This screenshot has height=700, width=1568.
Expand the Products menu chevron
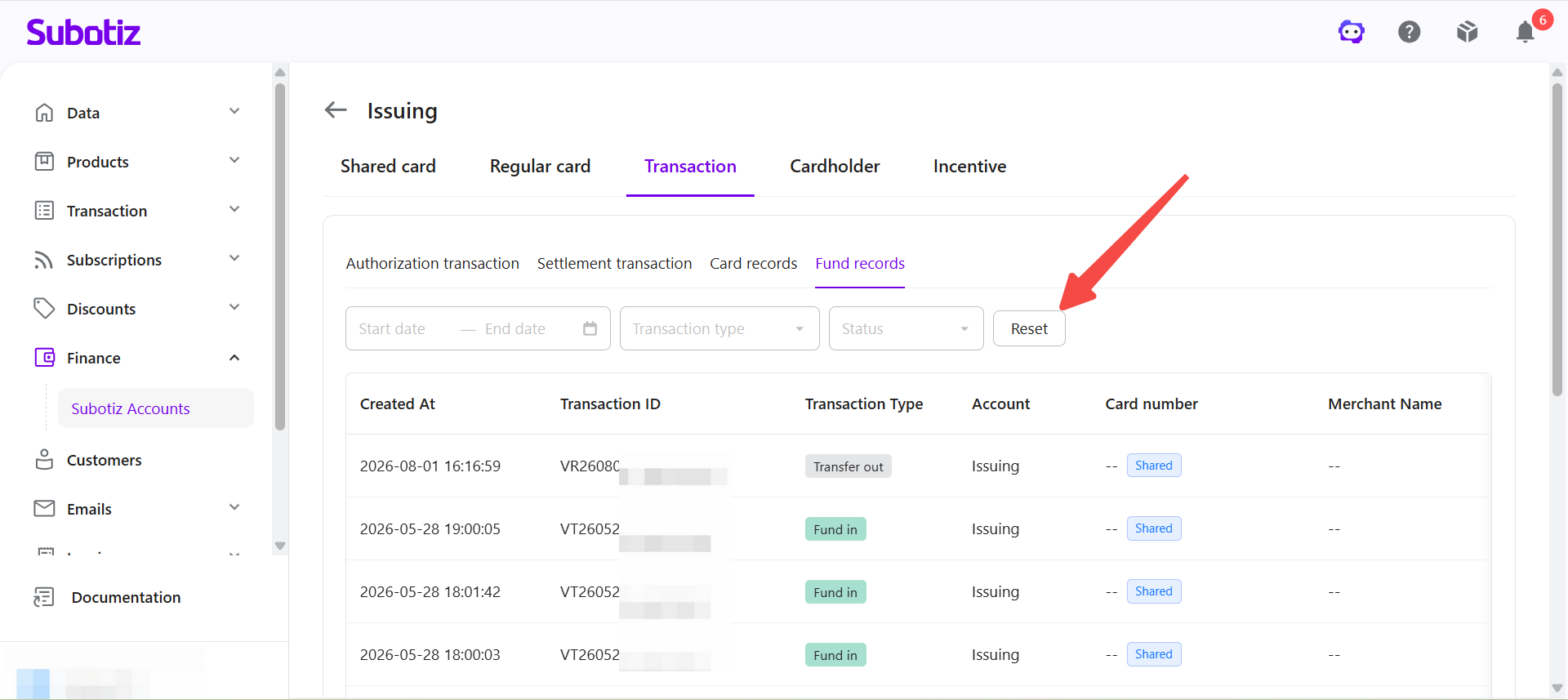pyautogui.click(x=234, y=160)
